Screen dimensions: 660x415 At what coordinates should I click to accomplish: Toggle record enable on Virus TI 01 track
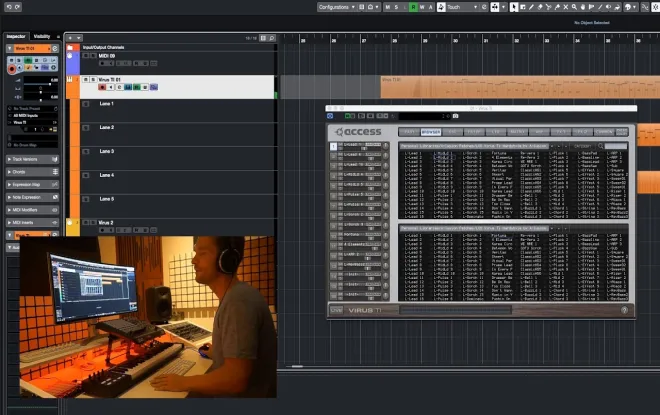(x=102, y=87)
